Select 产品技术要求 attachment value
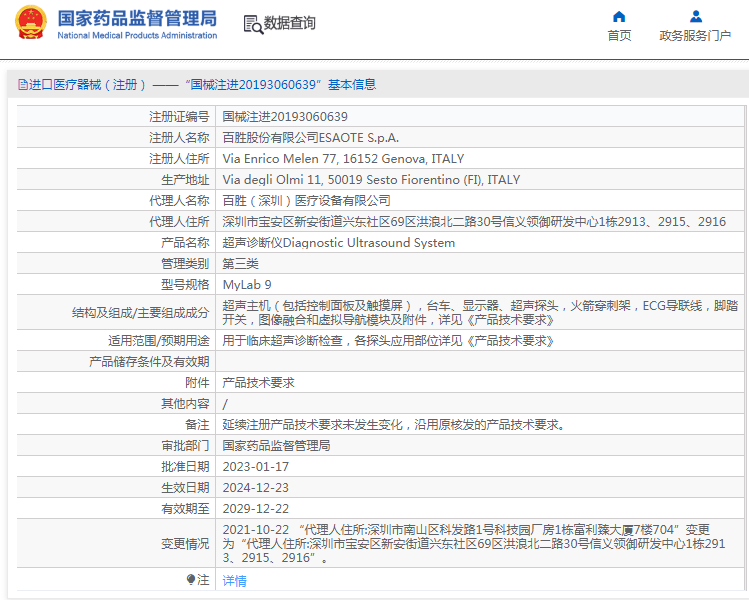 (258, 383)
